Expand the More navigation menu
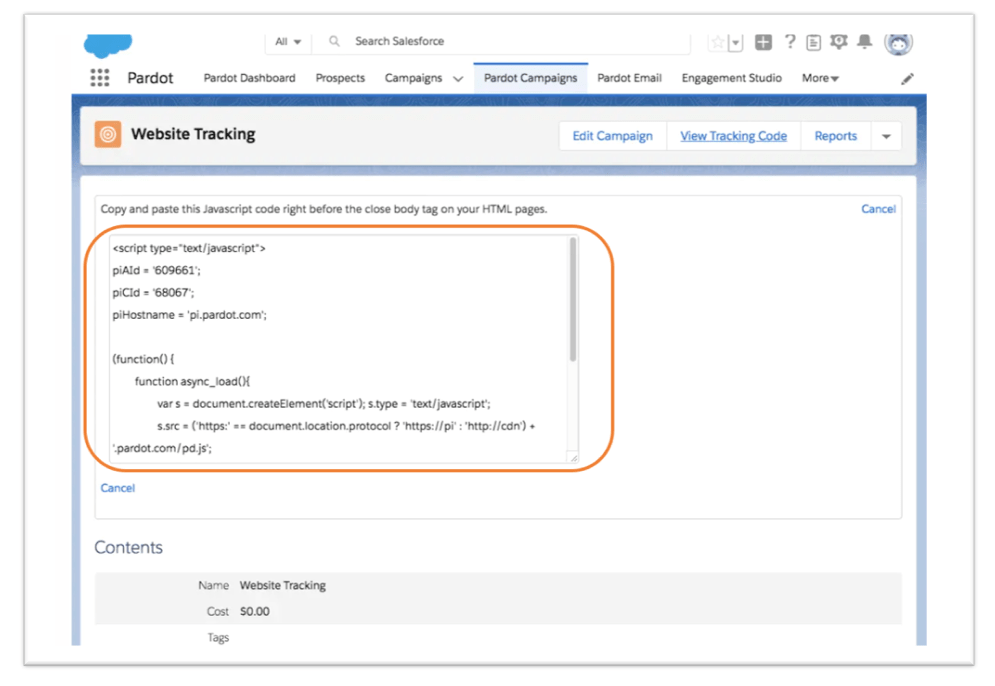This screenshot has width=995, height=686. pyautogui.click(x=820, y=78)
